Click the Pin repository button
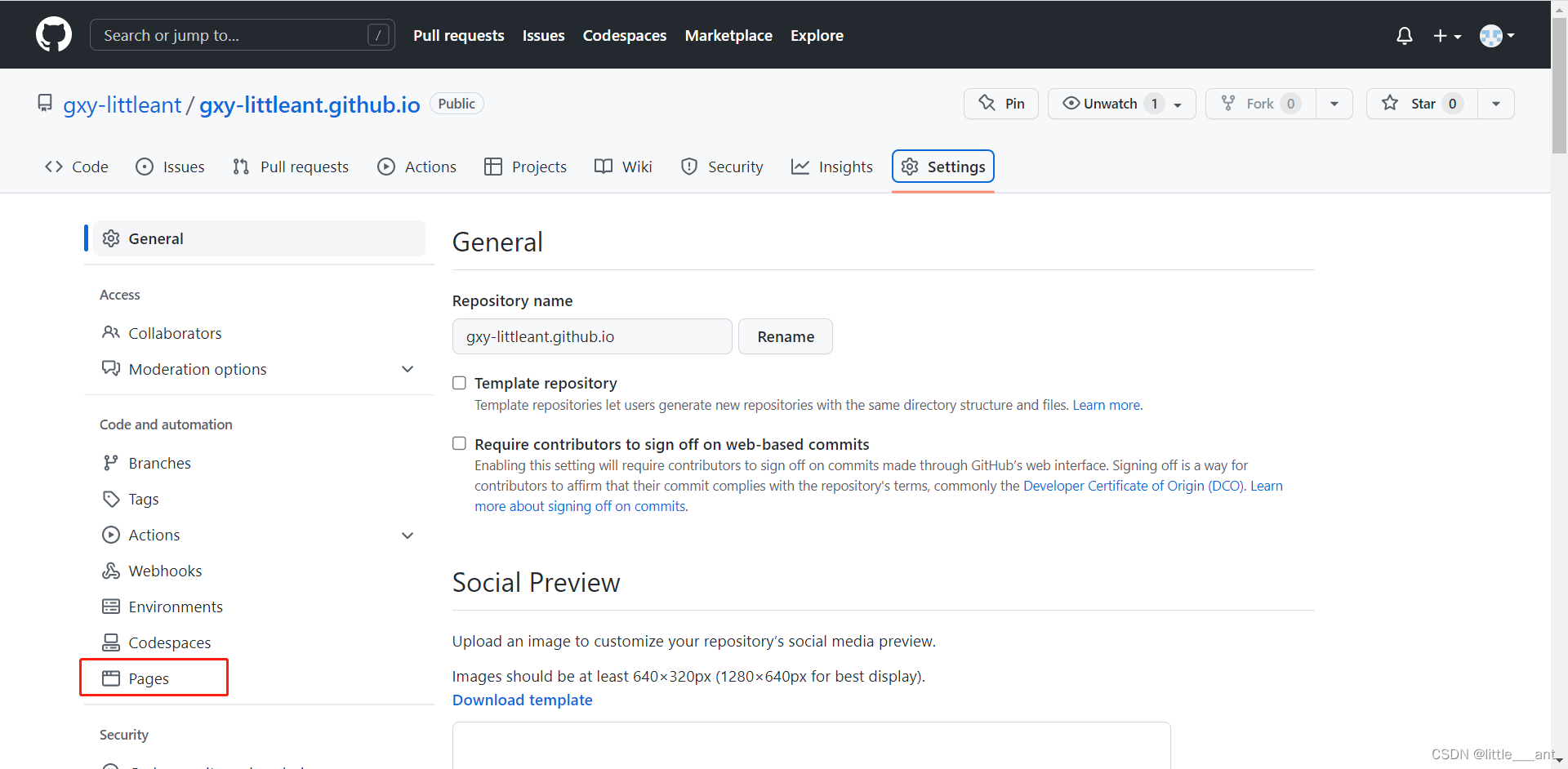The image size is (1568, 769). [x=1001, y=104]
